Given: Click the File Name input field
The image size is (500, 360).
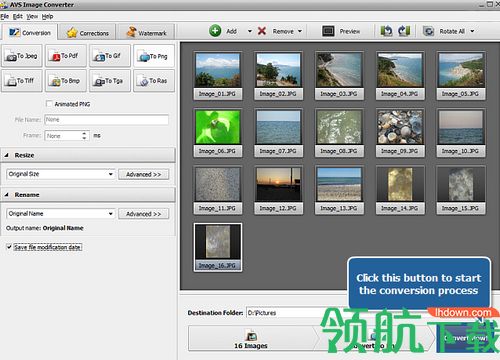Looking at the screenshot, I should [106, 120].
